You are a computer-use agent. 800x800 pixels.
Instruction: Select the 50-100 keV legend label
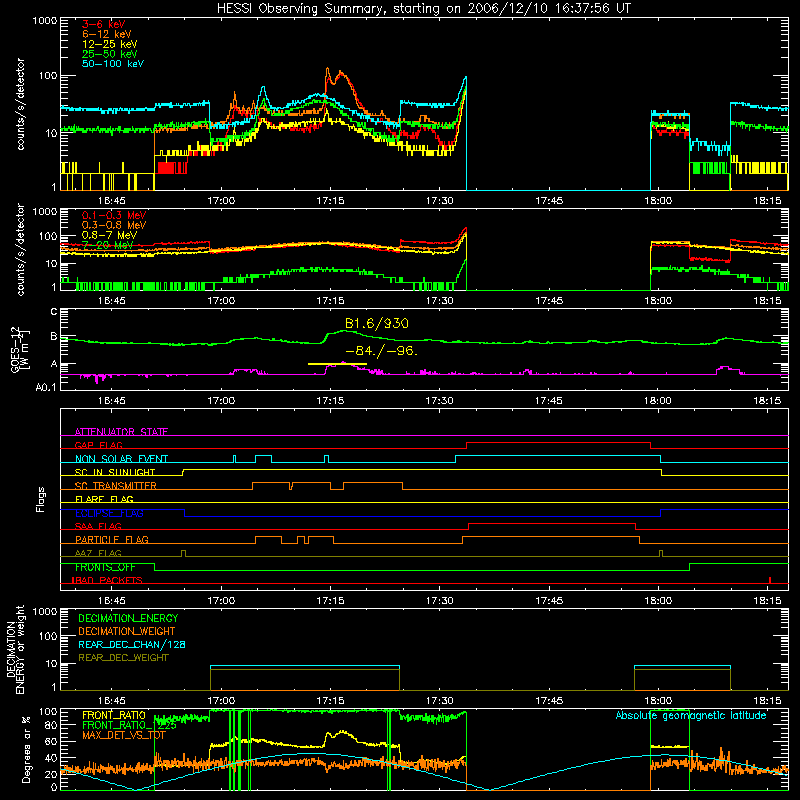(x=113, y=64)
